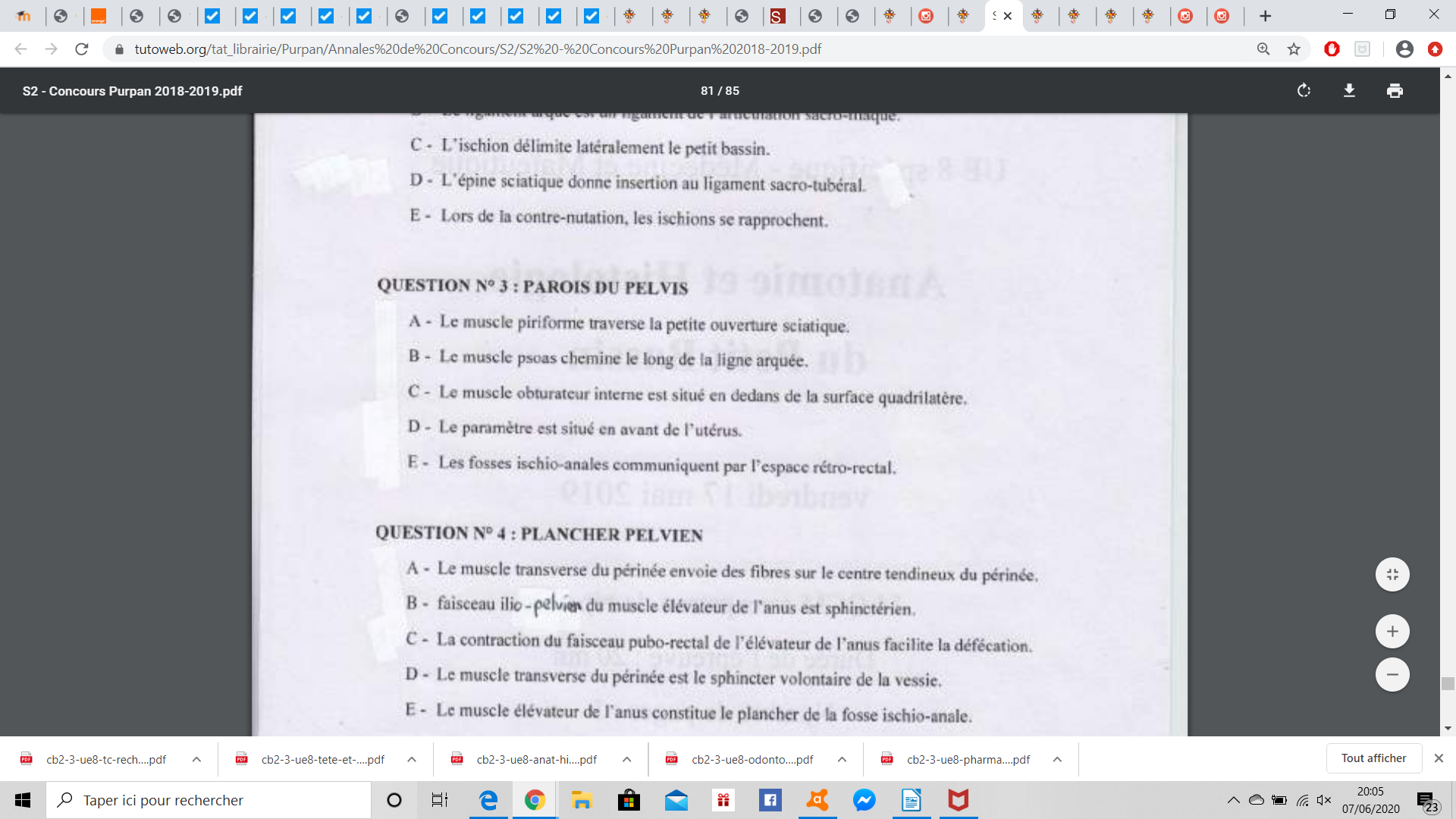This screenshot has height=819, width=1456.
Task: Open Chrome profile avatar menu
Action: (x=1404, y=49)
